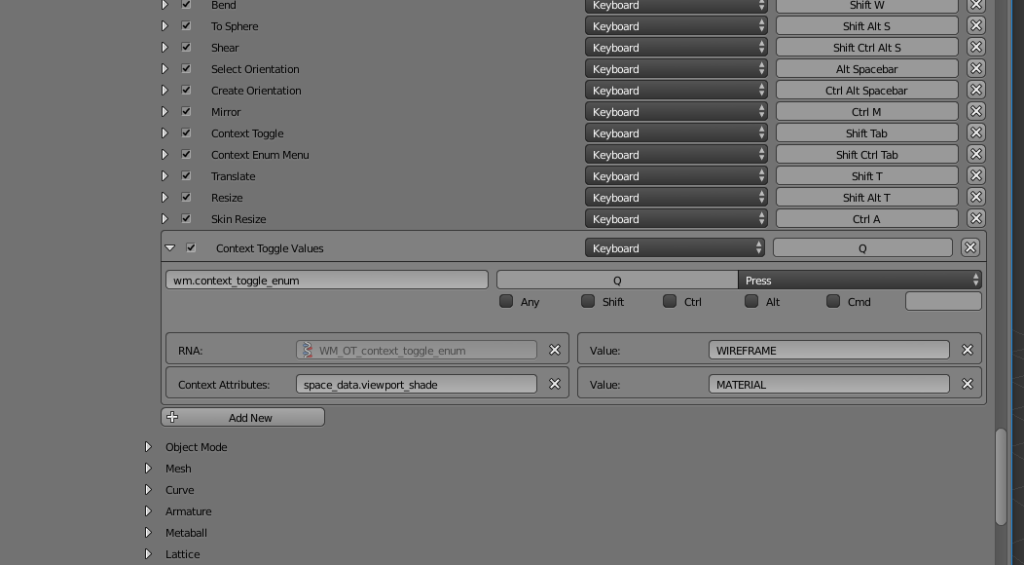
Task: Clear the Context Attributes field
Action: 554,384
